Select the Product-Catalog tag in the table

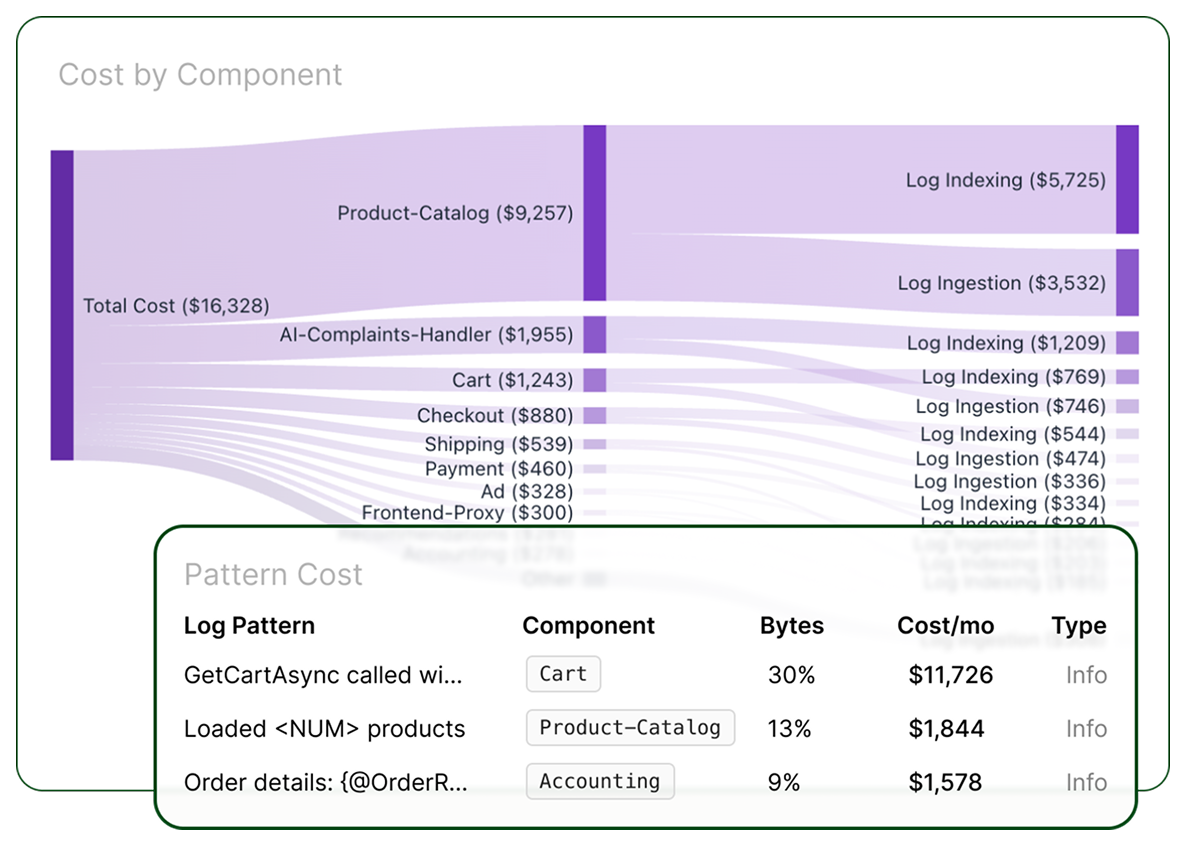pyautogui.click(x=630, y=728)
